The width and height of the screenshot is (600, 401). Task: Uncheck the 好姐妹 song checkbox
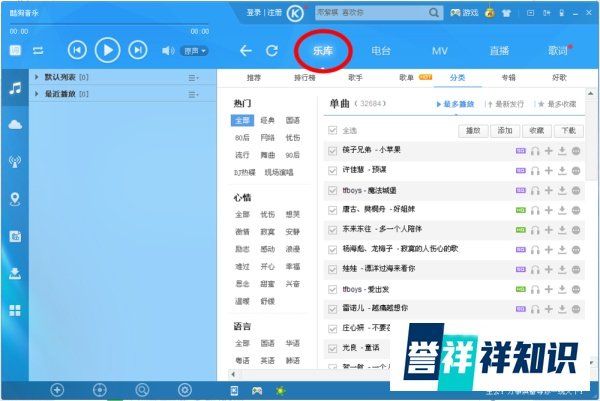[x=332, y=210]
